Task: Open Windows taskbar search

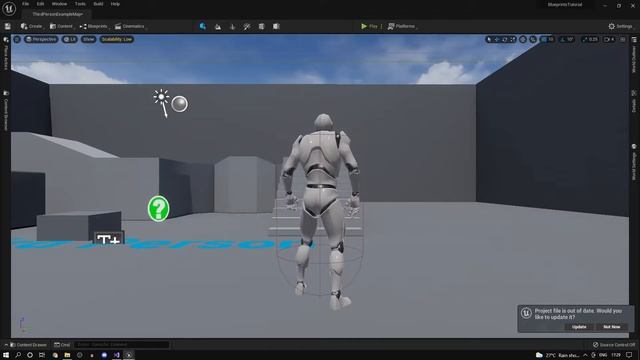Action: point(18,355)
